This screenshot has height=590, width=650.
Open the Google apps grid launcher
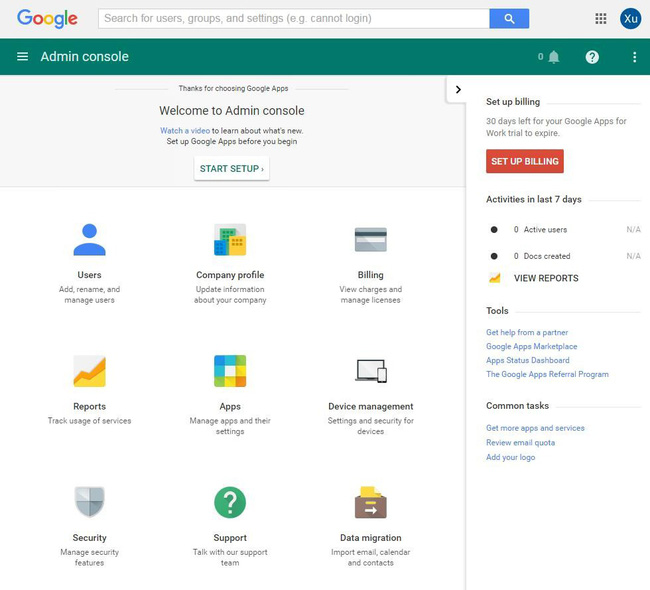601,19
